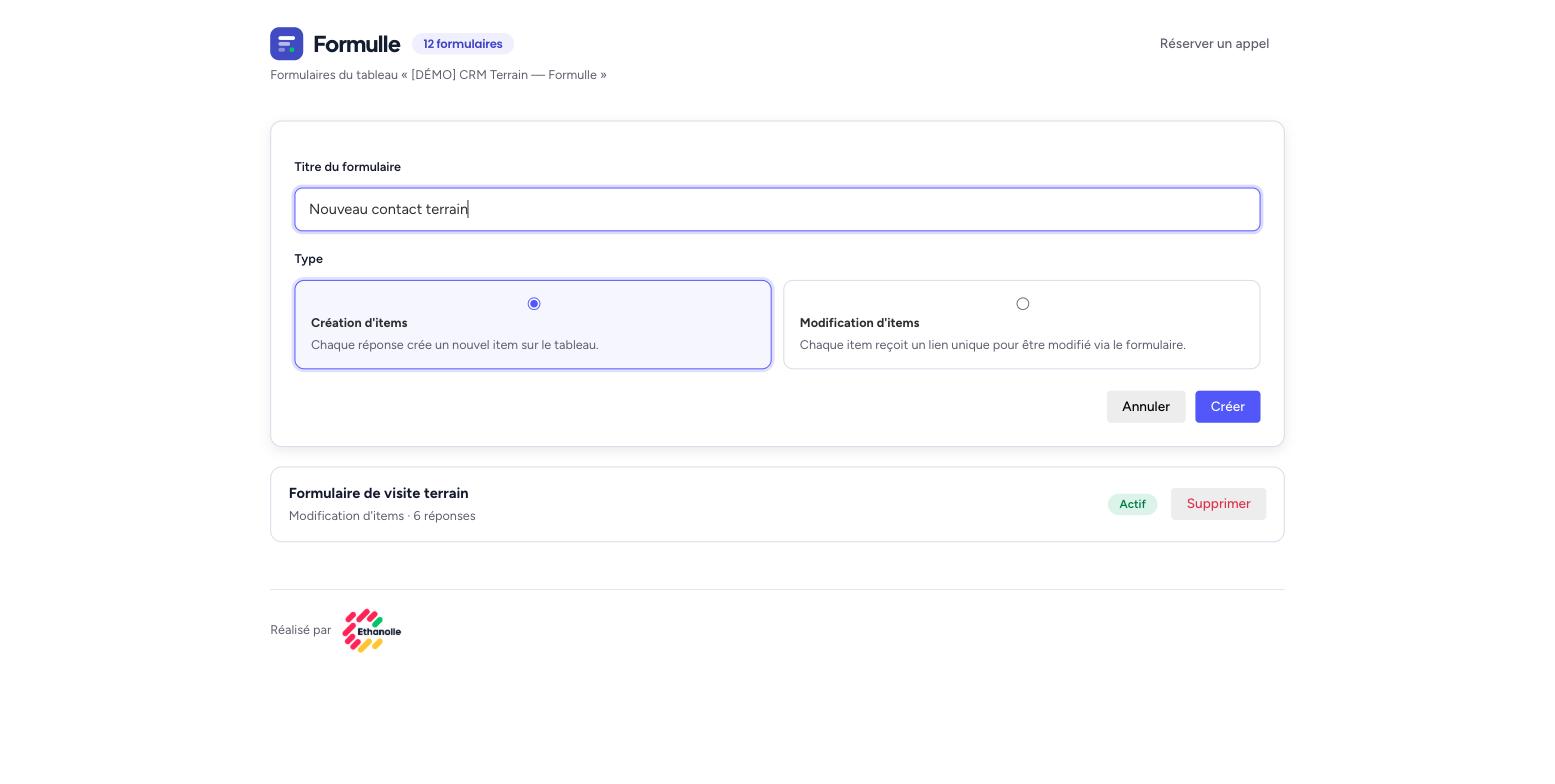Viewport: 1555px width, 784px height.
Task: Click the 12 formulaires badge
Action: (463, 44)
